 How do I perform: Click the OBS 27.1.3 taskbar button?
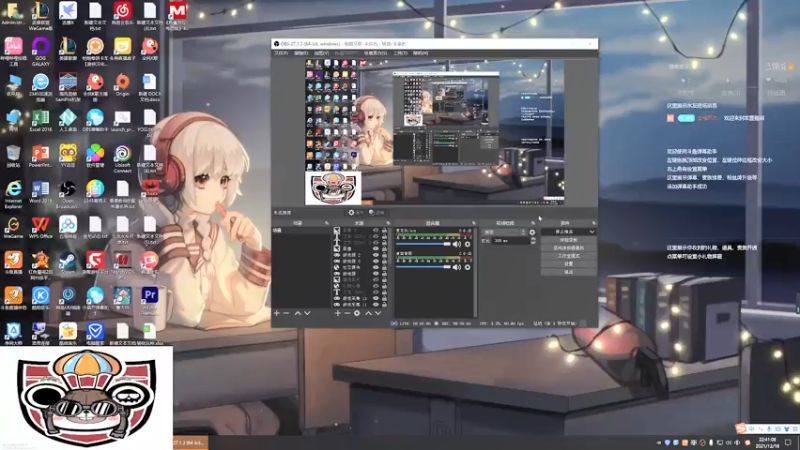[x=190, y=443]
